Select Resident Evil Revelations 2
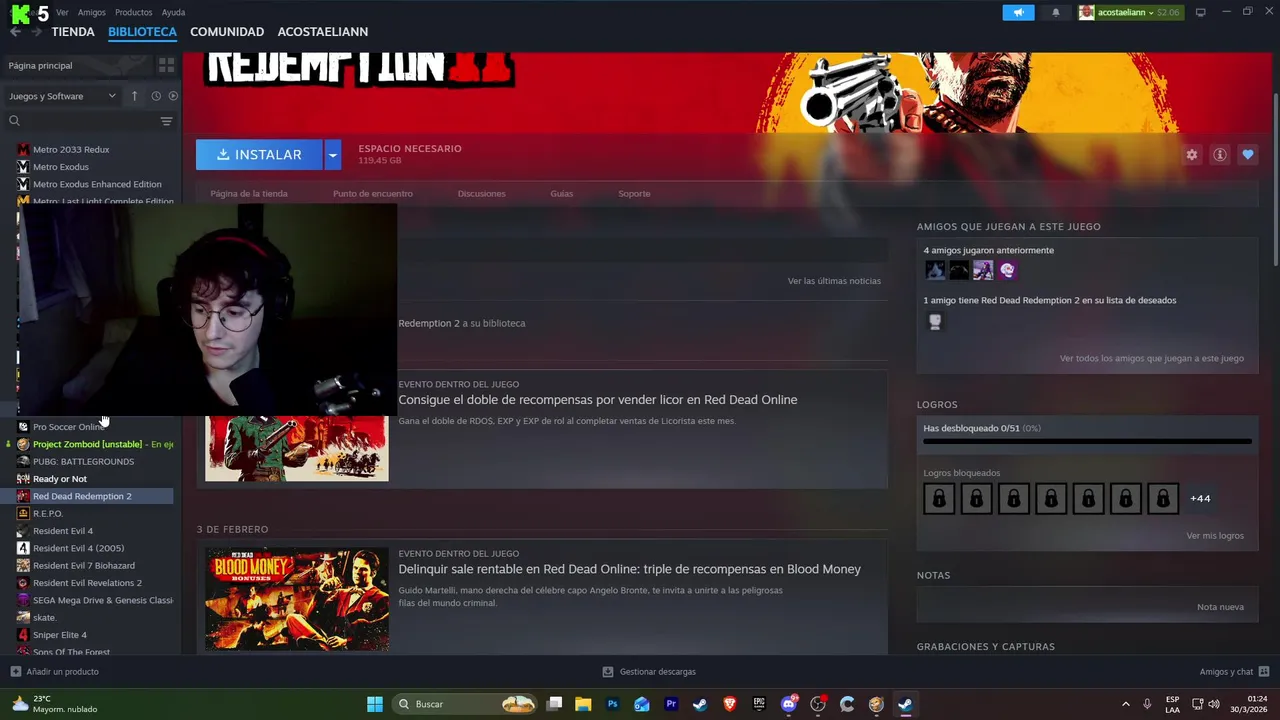The image size is (1280, 720). tap(87, 583)
